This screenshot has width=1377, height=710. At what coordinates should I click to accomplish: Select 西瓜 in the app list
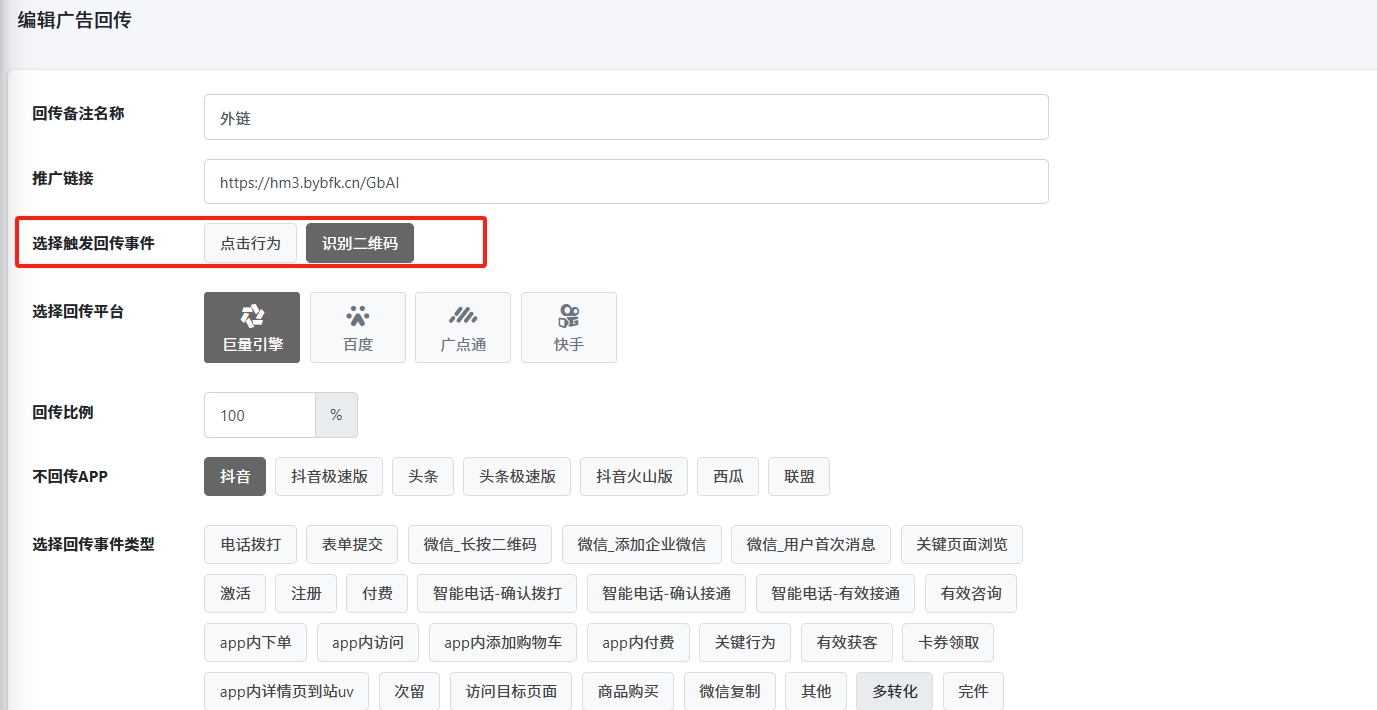[728, 476]
